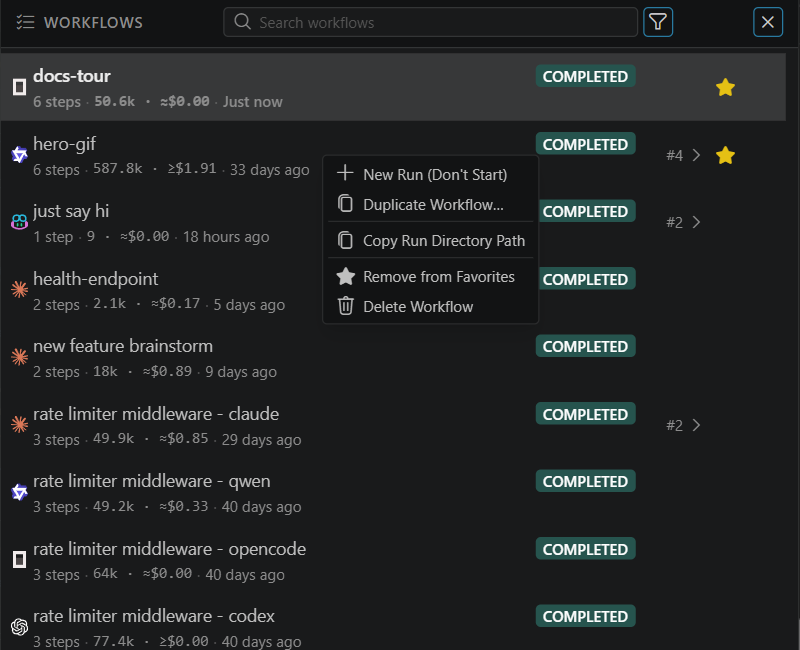Image resolution: width=800 pixels, height=650 pixels.
Task: Click COMPLETED badge on docs-tour row
Action: (x=585, y=76)
